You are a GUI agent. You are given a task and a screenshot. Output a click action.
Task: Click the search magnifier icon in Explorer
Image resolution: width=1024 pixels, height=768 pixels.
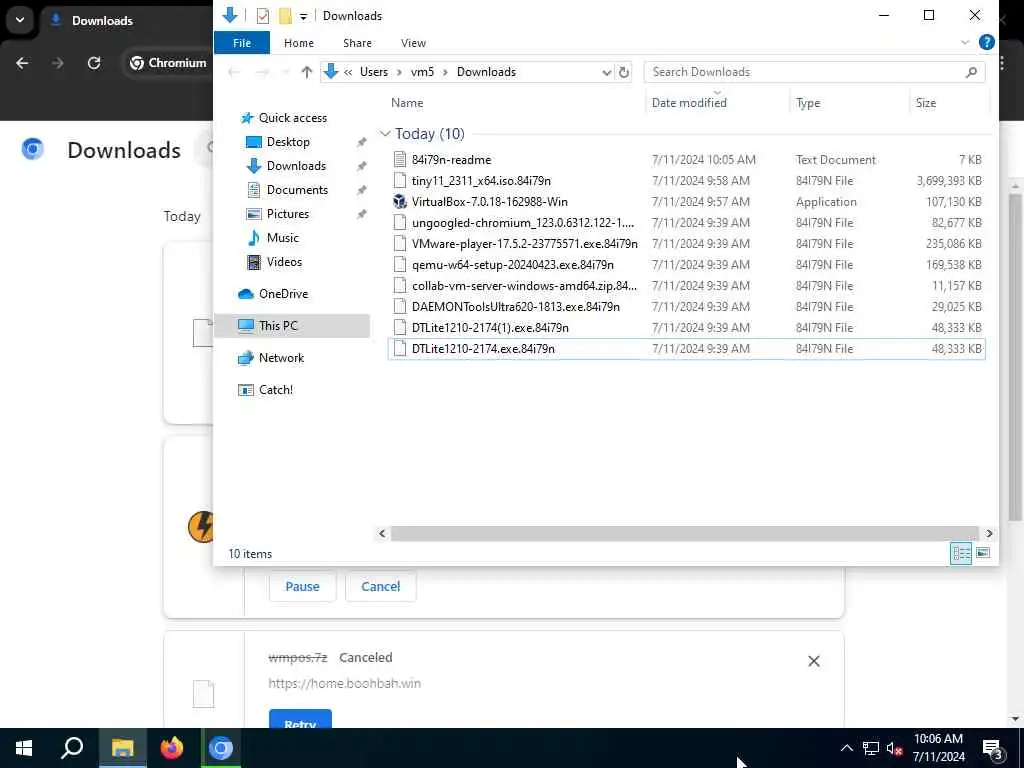[971, 72]
